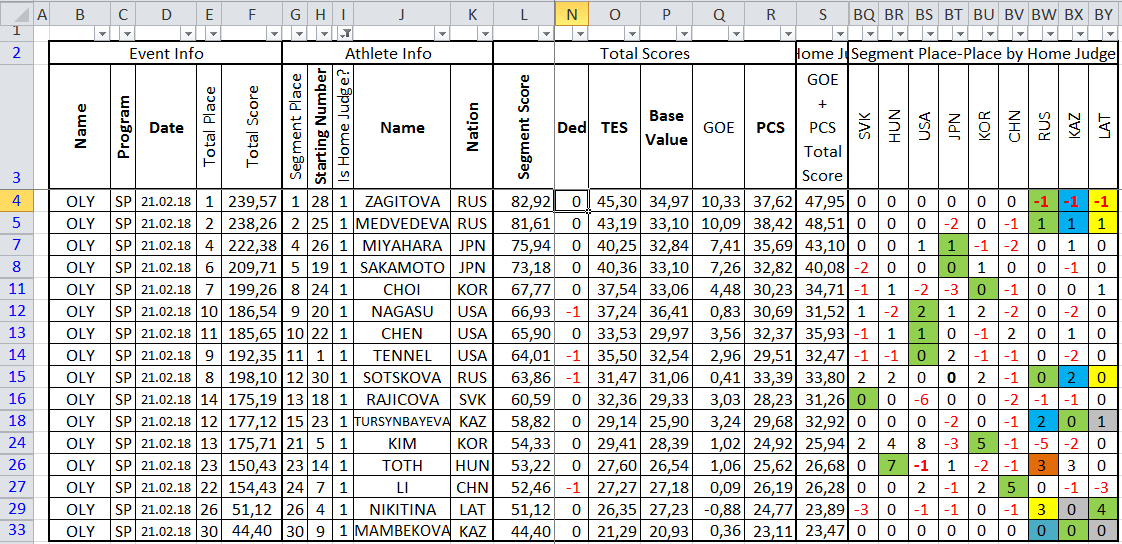This screenshot has width=1122, height=544.
Task: Select row 2 by its header
Action: coord(16,53)
